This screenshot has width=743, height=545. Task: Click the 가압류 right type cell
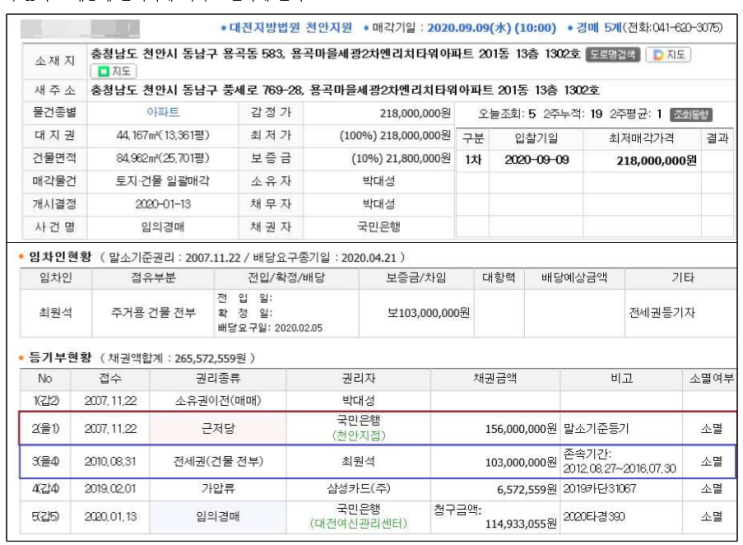tap(218, 489)
